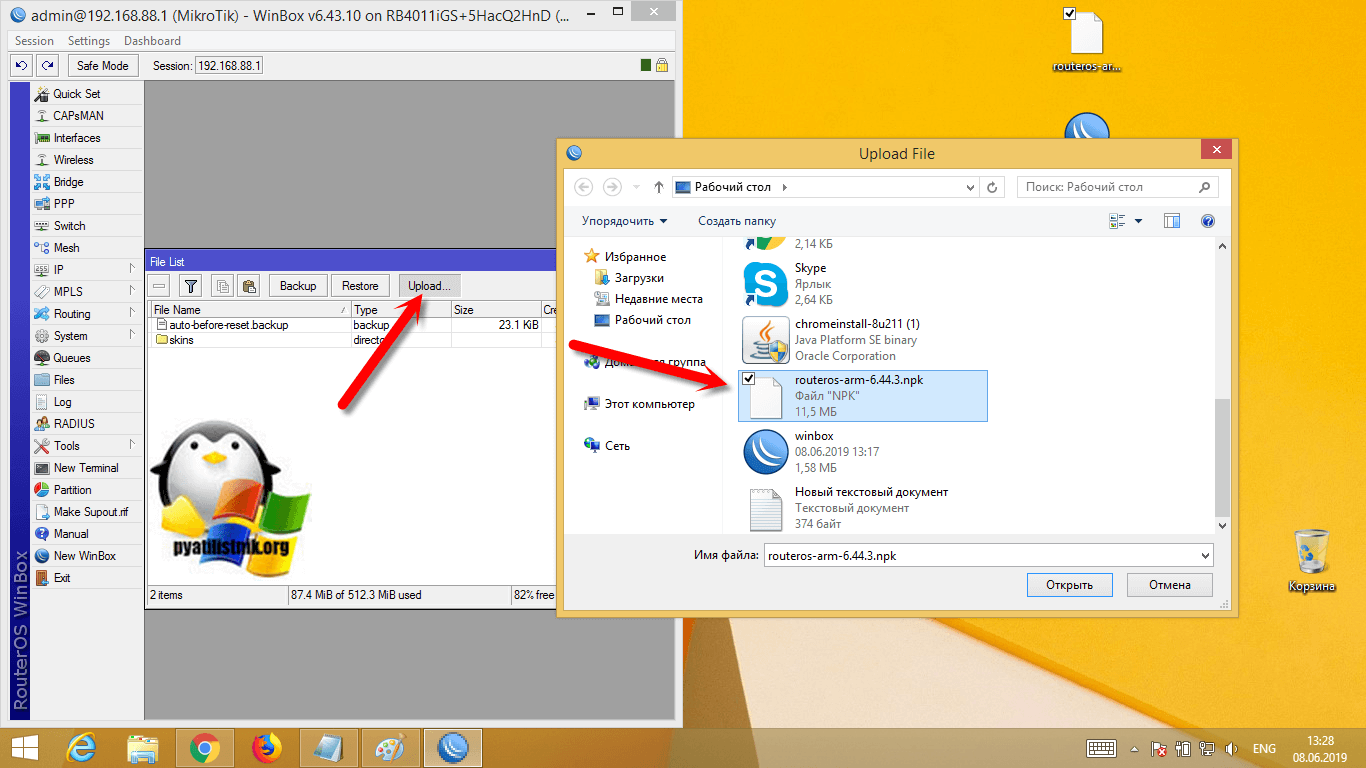This screenshot has width=1366, height=768.
Task: Click the paste icon in File List toolbar
Action: [x=249, y=286]
